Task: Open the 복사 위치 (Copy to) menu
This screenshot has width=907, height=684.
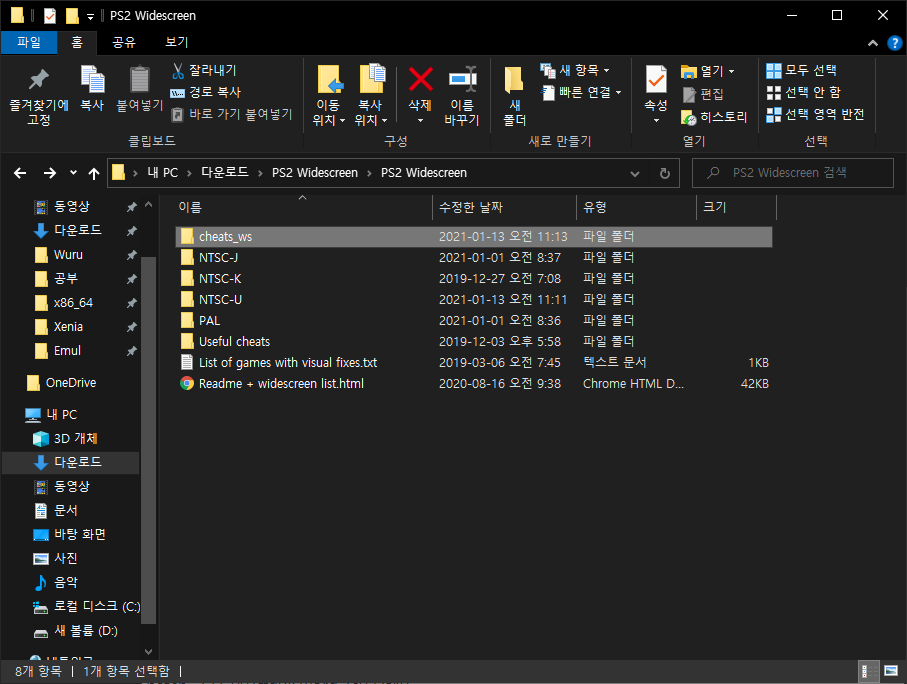Action: click(371, 95)
